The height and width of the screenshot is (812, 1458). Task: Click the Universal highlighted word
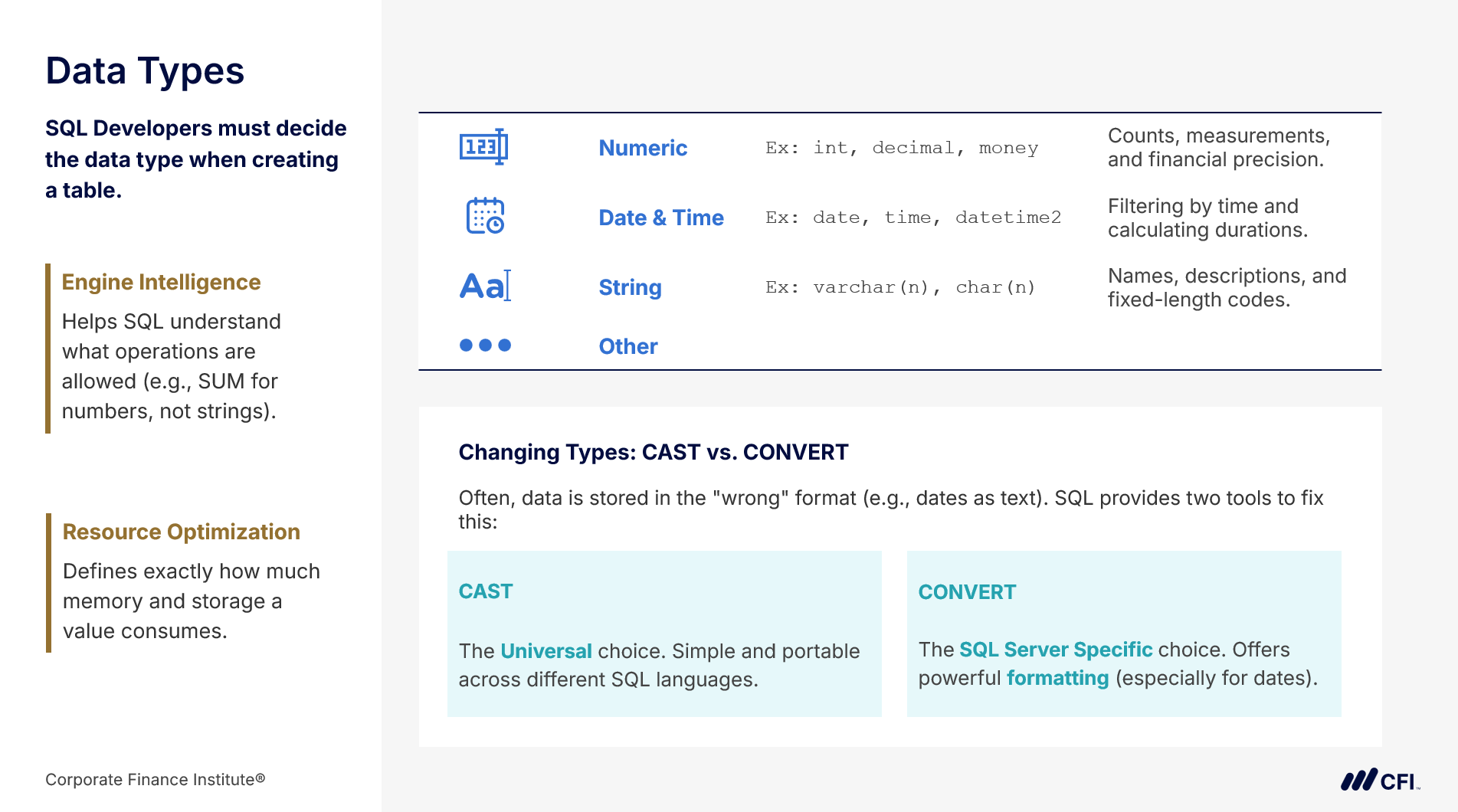click(x=546, y=651)
